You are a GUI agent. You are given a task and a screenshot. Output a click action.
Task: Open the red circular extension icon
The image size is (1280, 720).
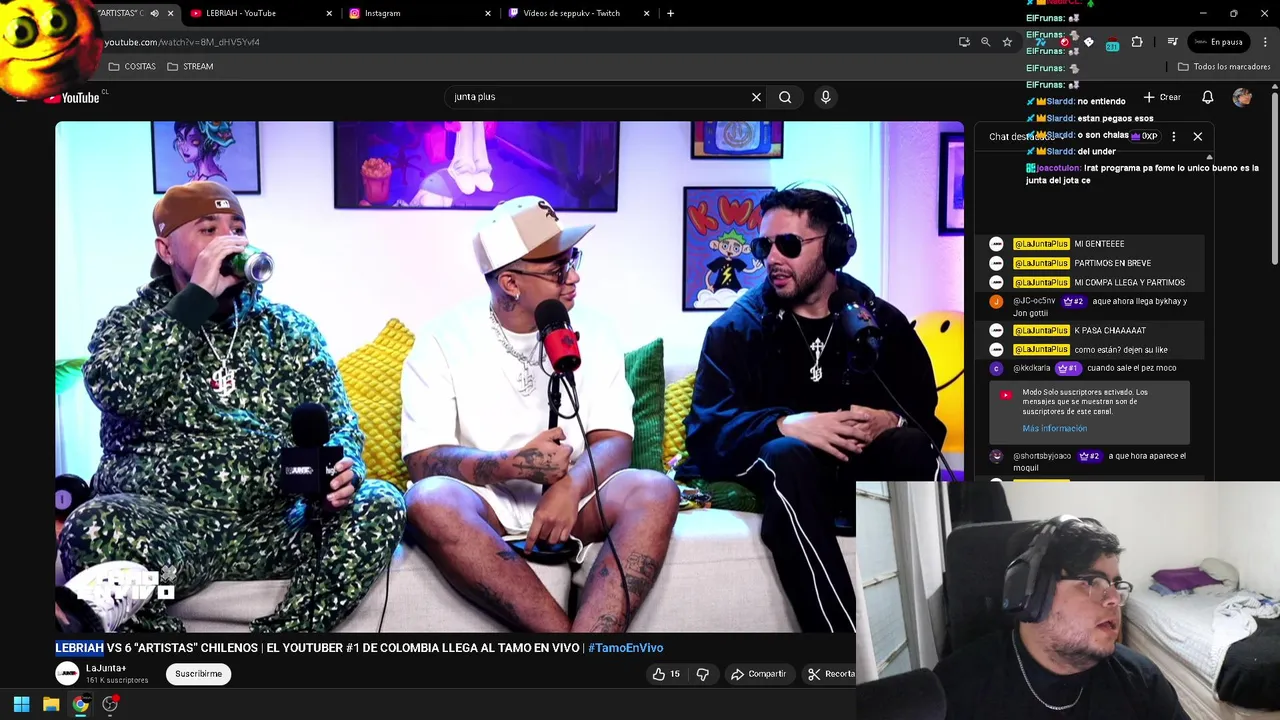click(x=1065, y=42)
